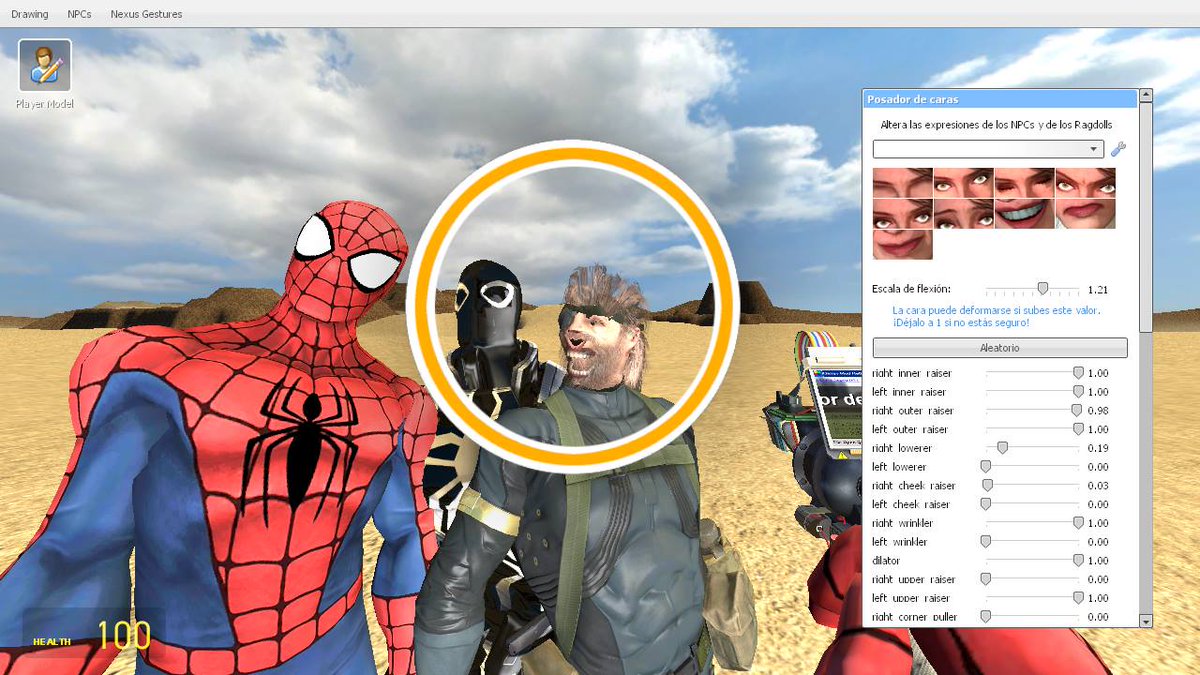Click the value 0.03 beside right cheek raiser
1200x675 pixels.
click(x=1098, y=486)
